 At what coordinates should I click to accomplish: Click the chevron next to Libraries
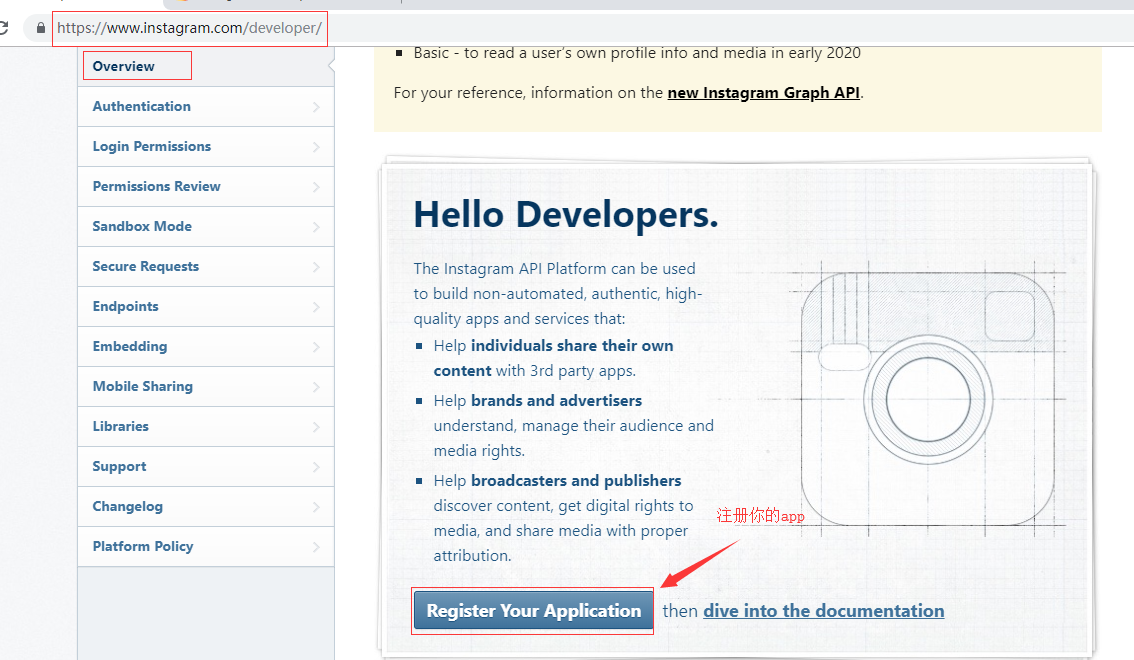pos(316,427)
